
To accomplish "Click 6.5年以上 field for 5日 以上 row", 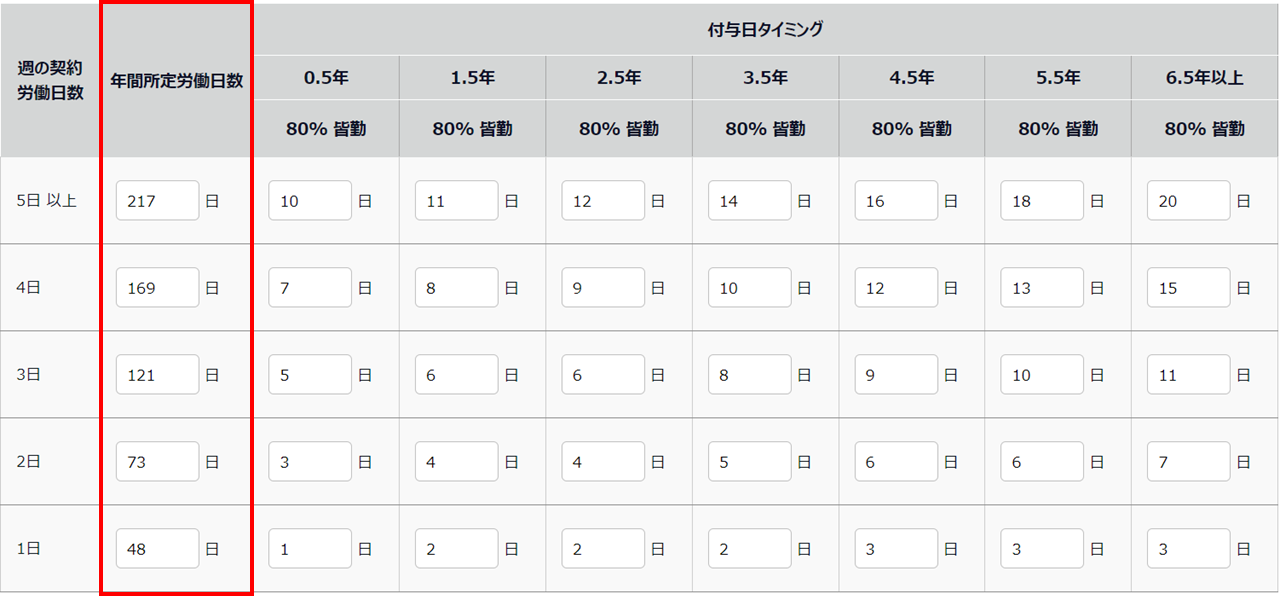I will tap(1189, 201).
